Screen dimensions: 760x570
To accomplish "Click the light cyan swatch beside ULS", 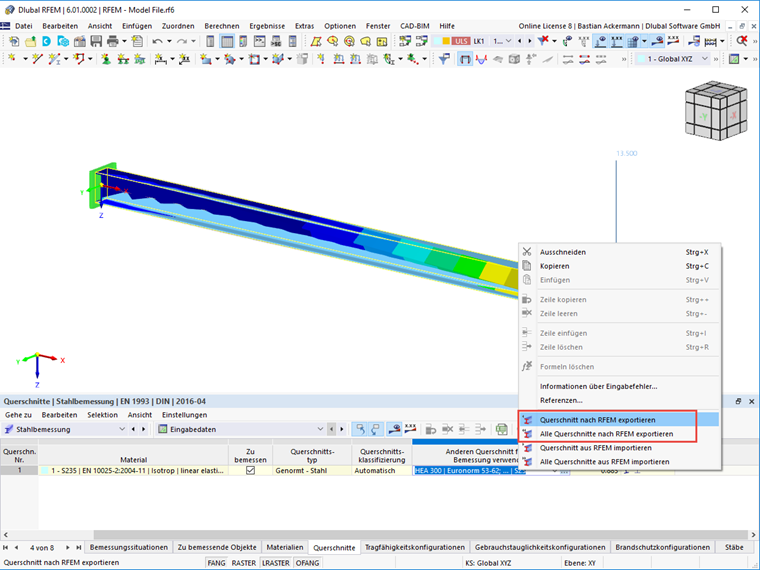I will 438,41.
